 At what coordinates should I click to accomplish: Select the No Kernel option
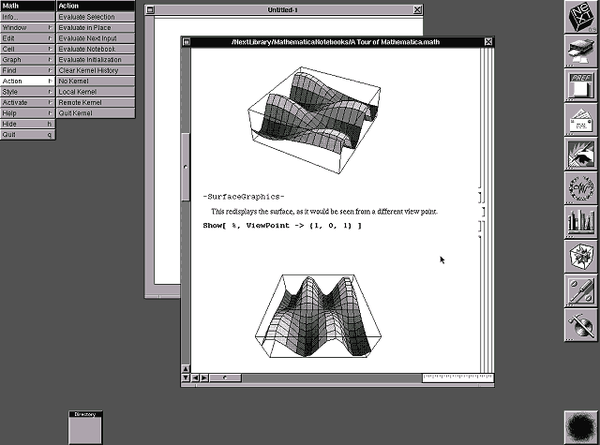tap(75, 80)
